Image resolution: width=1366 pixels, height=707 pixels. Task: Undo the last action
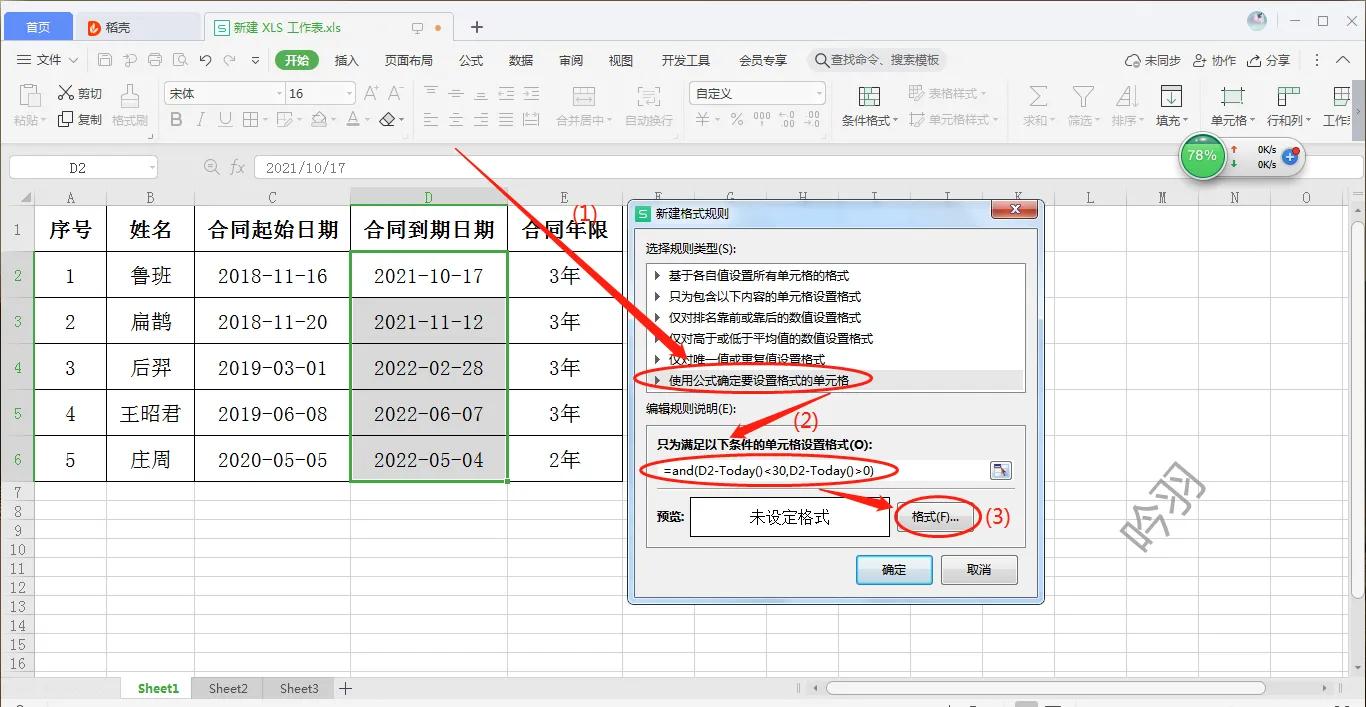click(205, 60)
